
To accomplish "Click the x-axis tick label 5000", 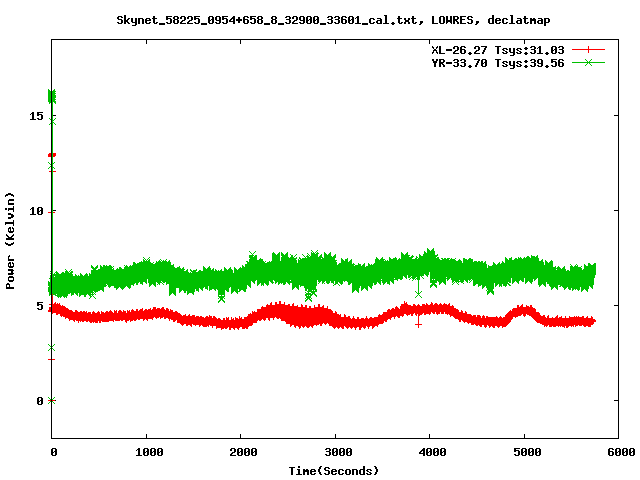I will coord(527,452).
